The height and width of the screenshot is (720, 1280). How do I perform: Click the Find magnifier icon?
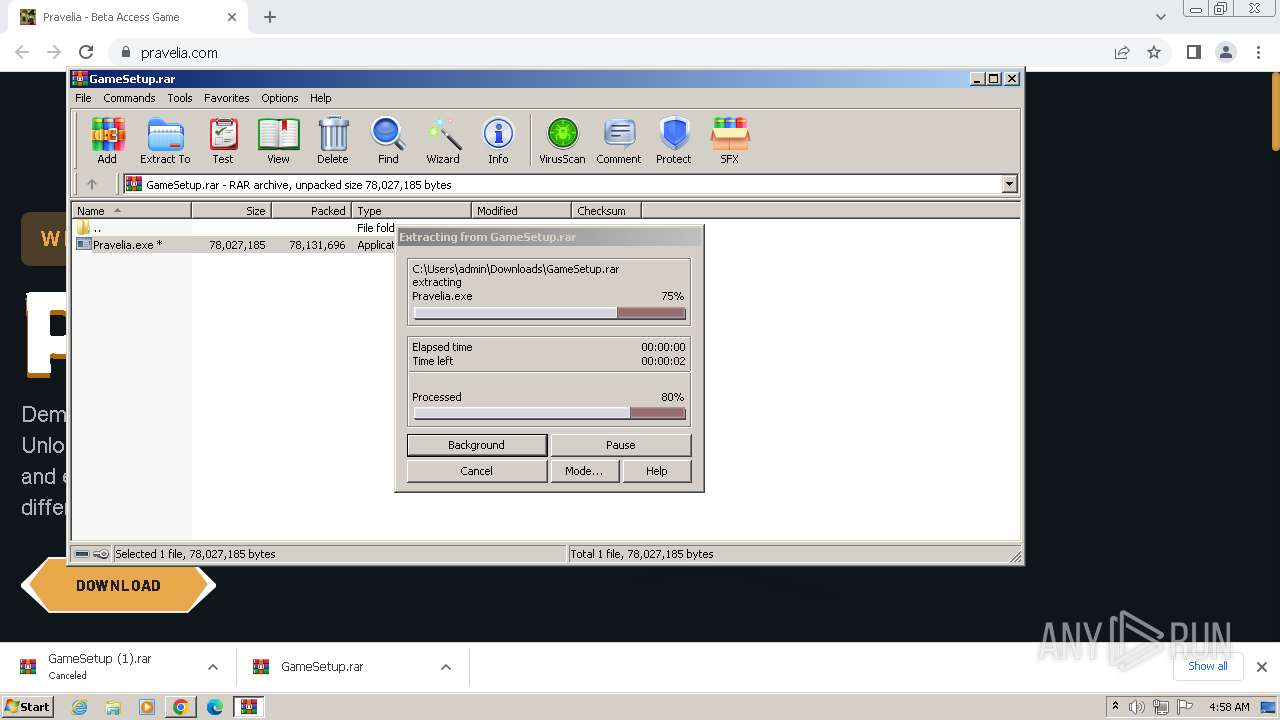click(388, 140)
